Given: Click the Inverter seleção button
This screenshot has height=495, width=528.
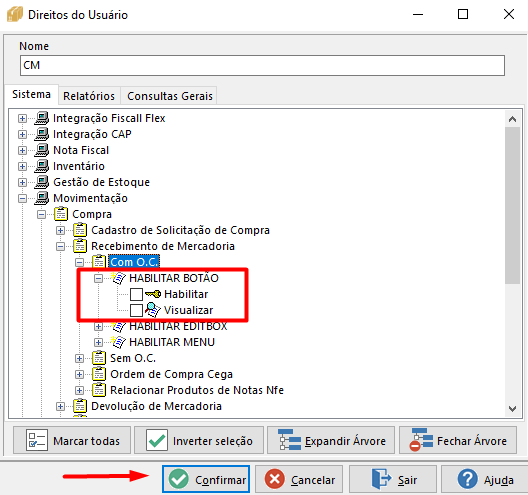Looking at the screenshot, I should tap(199, 440).
